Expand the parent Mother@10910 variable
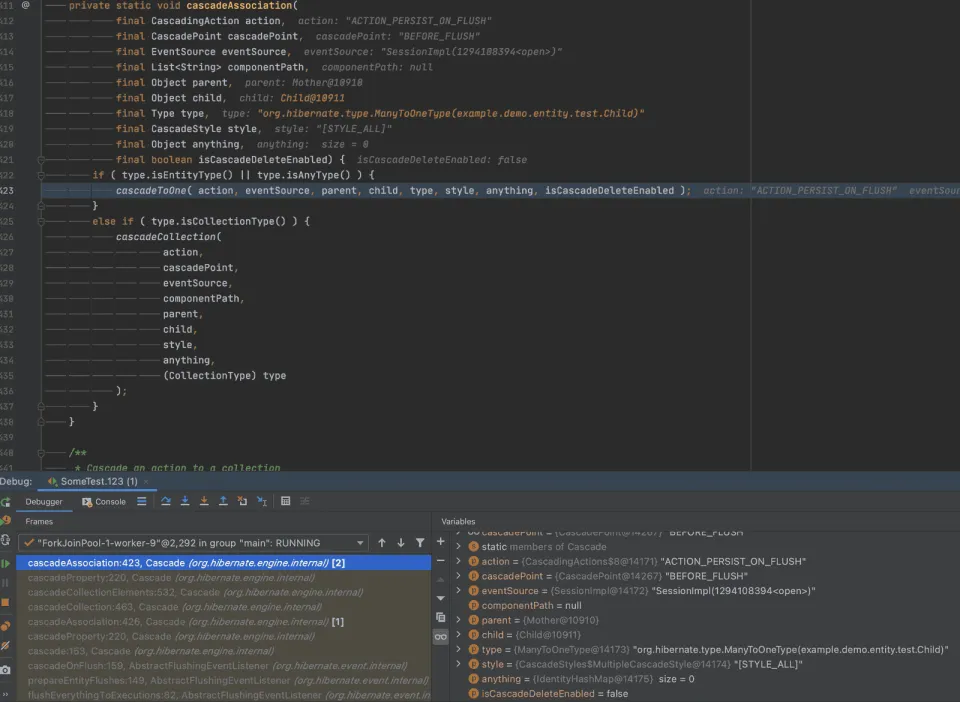 click(459, 620)
